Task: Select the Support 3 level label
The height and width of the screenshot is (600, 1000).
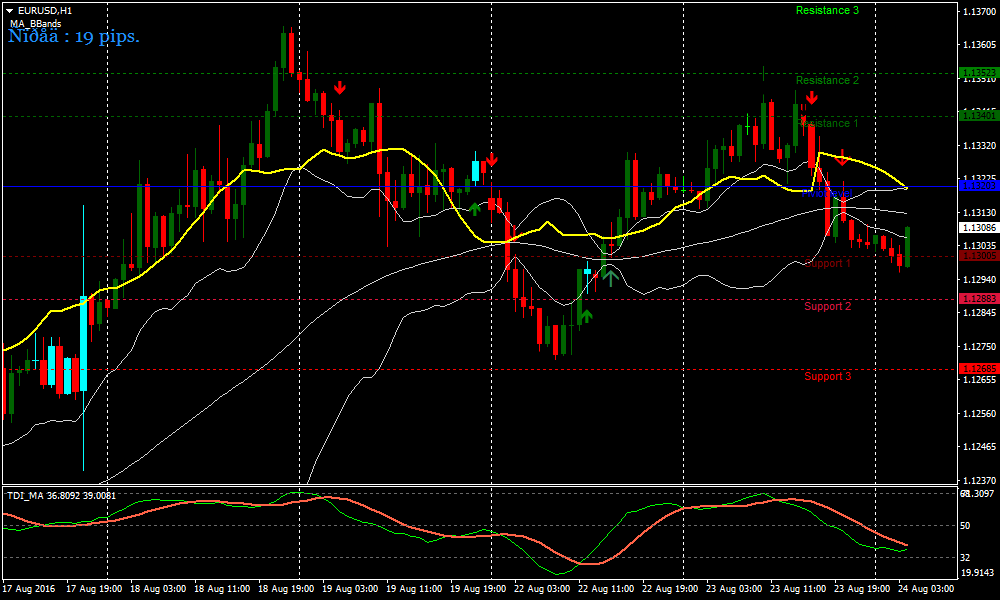Action: (x=827, y=376)
